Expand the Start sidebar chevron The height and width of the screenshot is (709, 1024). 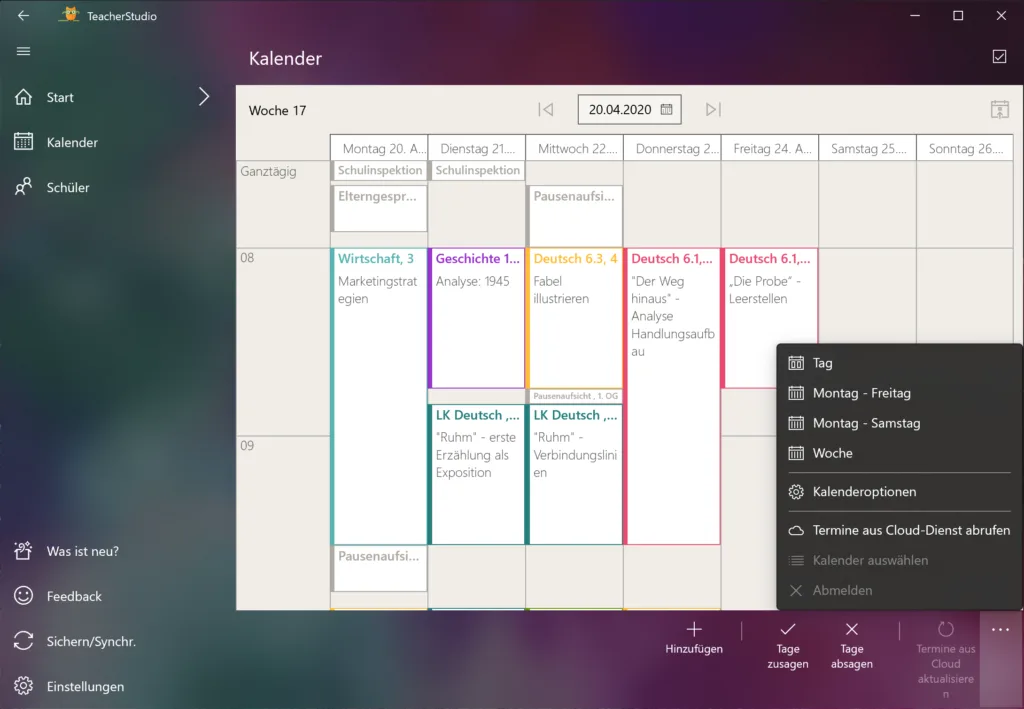coord(204,97)
